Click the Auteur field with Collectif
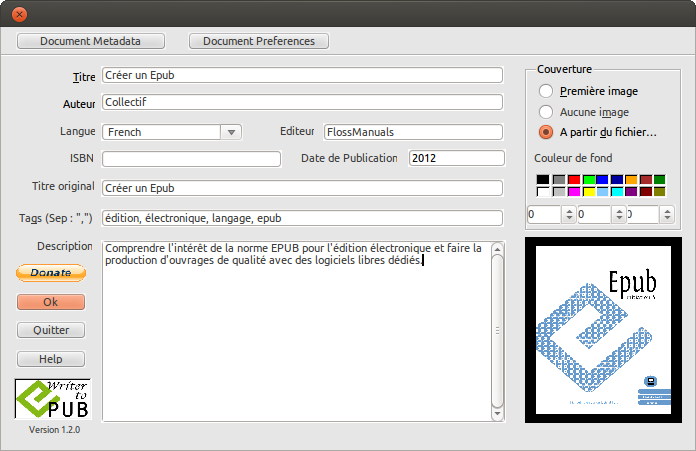696x451 pixels. click(302, 102)
